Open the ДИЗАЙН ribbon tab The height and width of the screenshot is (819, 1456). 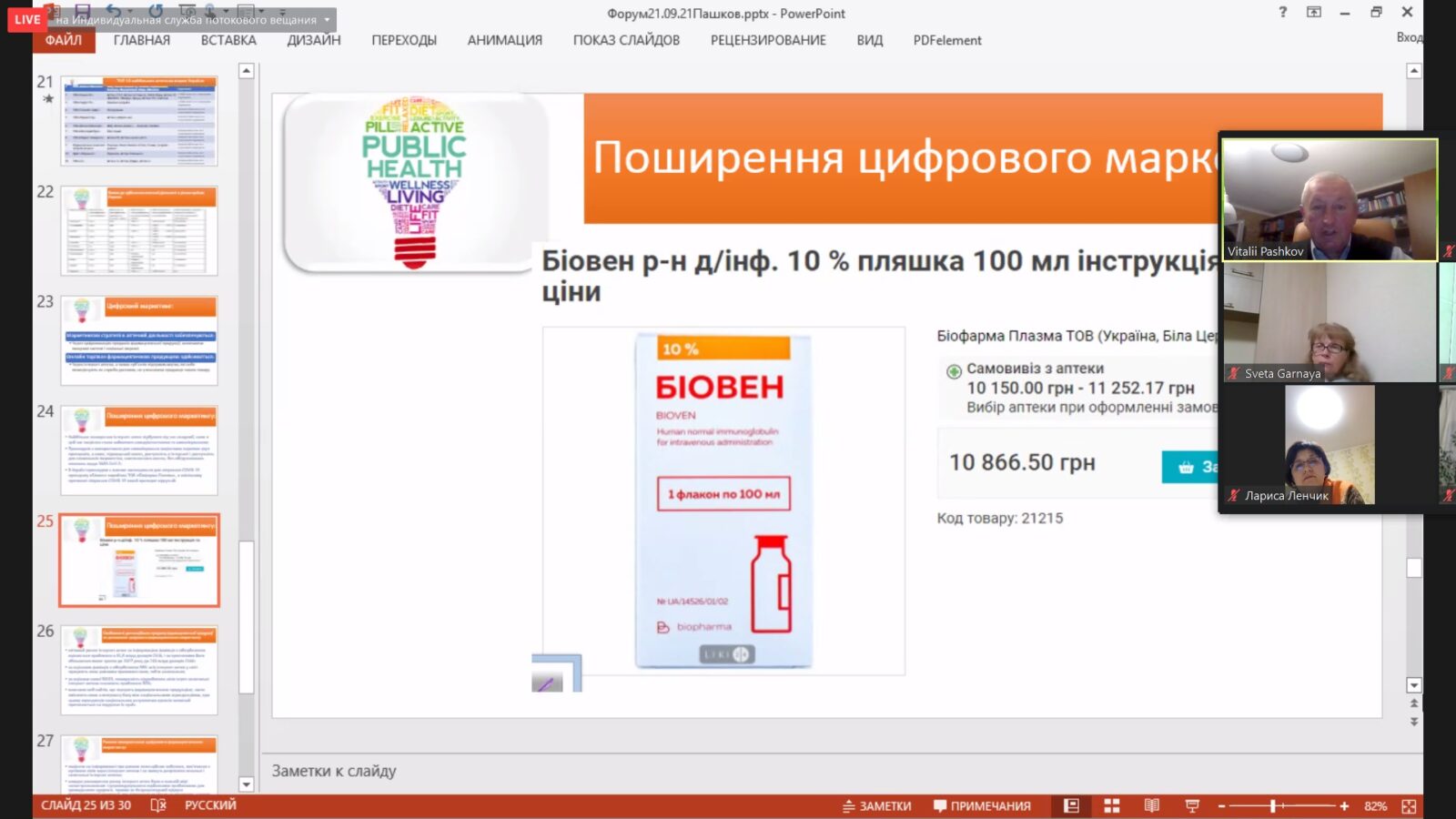(314, 40)
